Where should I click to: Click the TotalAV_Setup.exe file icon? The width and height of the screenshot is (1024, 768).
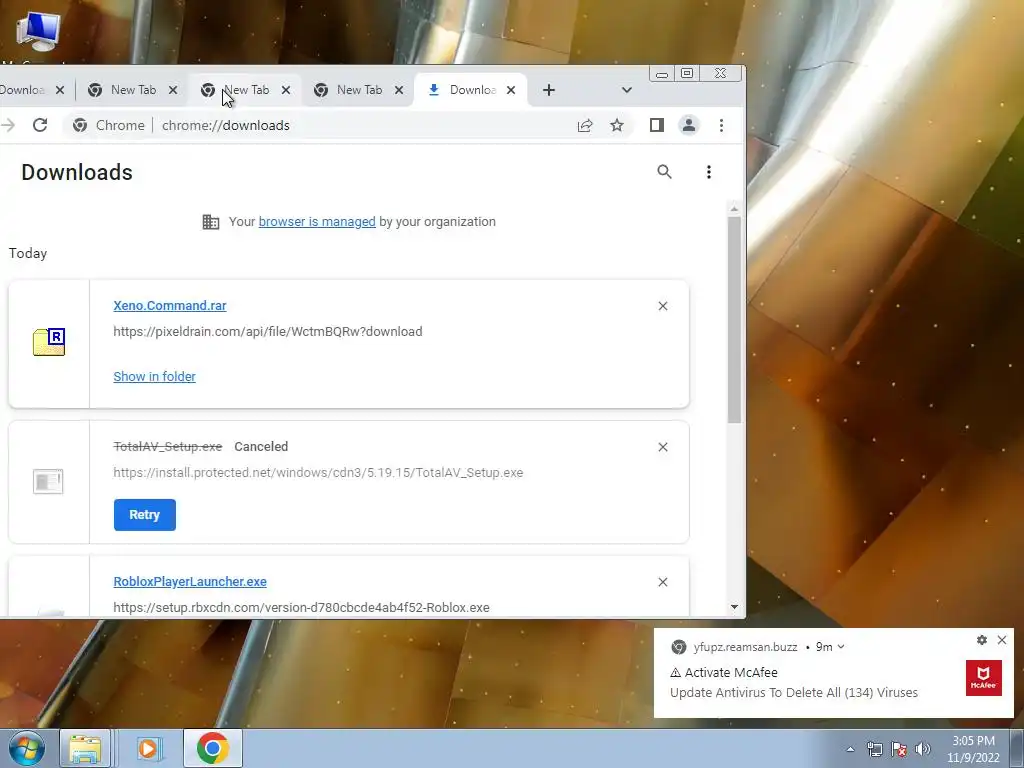[48, 482]
